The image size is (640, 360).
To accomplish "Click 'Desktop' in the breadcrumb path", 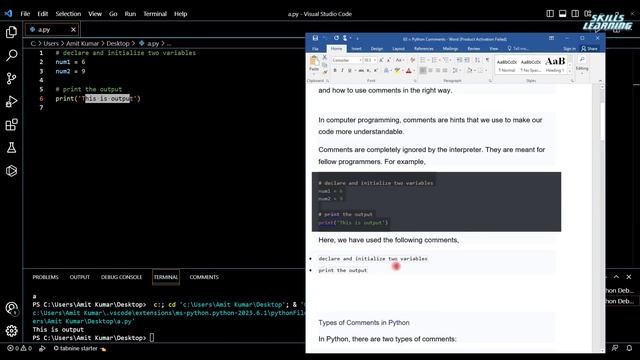I will coord(118,43).
